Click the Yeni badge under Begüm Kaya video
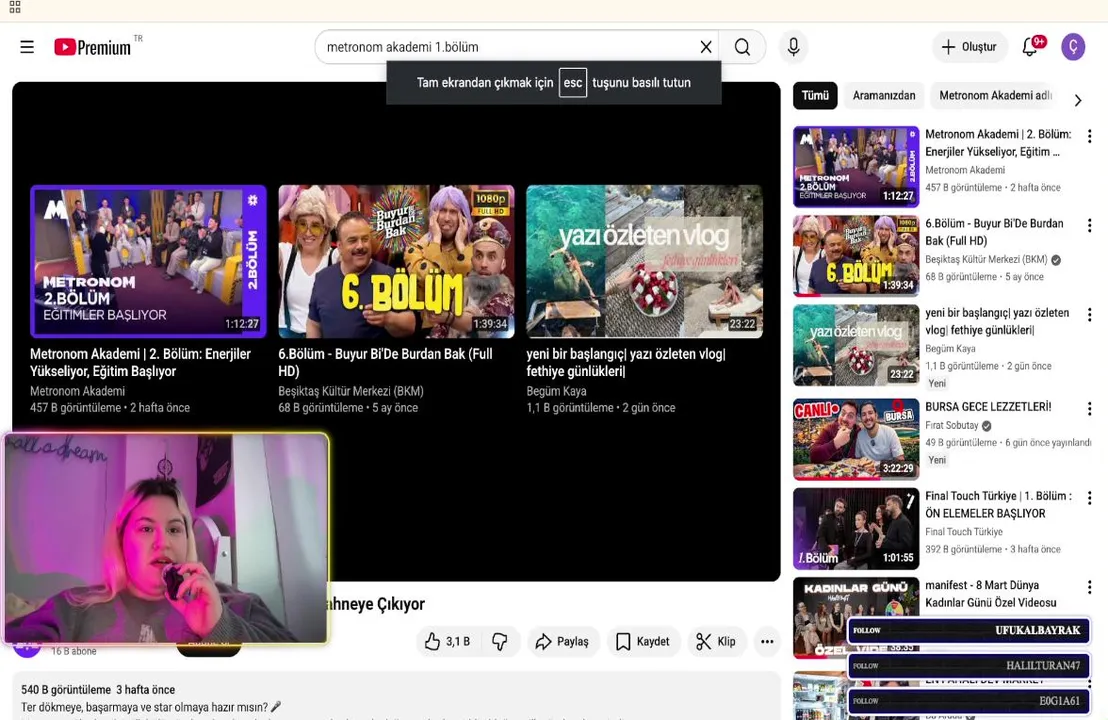1108x720 pixels. point(937,383)
